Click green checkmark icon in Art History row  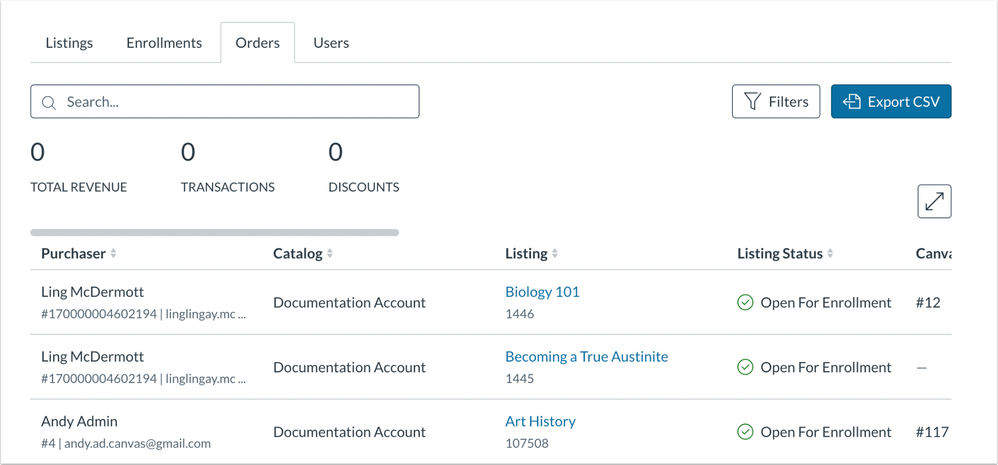tap(745, 433)
